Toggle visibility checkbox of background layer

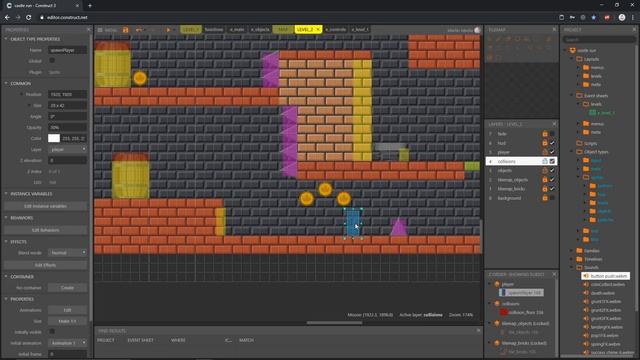(x=552, y=198)
